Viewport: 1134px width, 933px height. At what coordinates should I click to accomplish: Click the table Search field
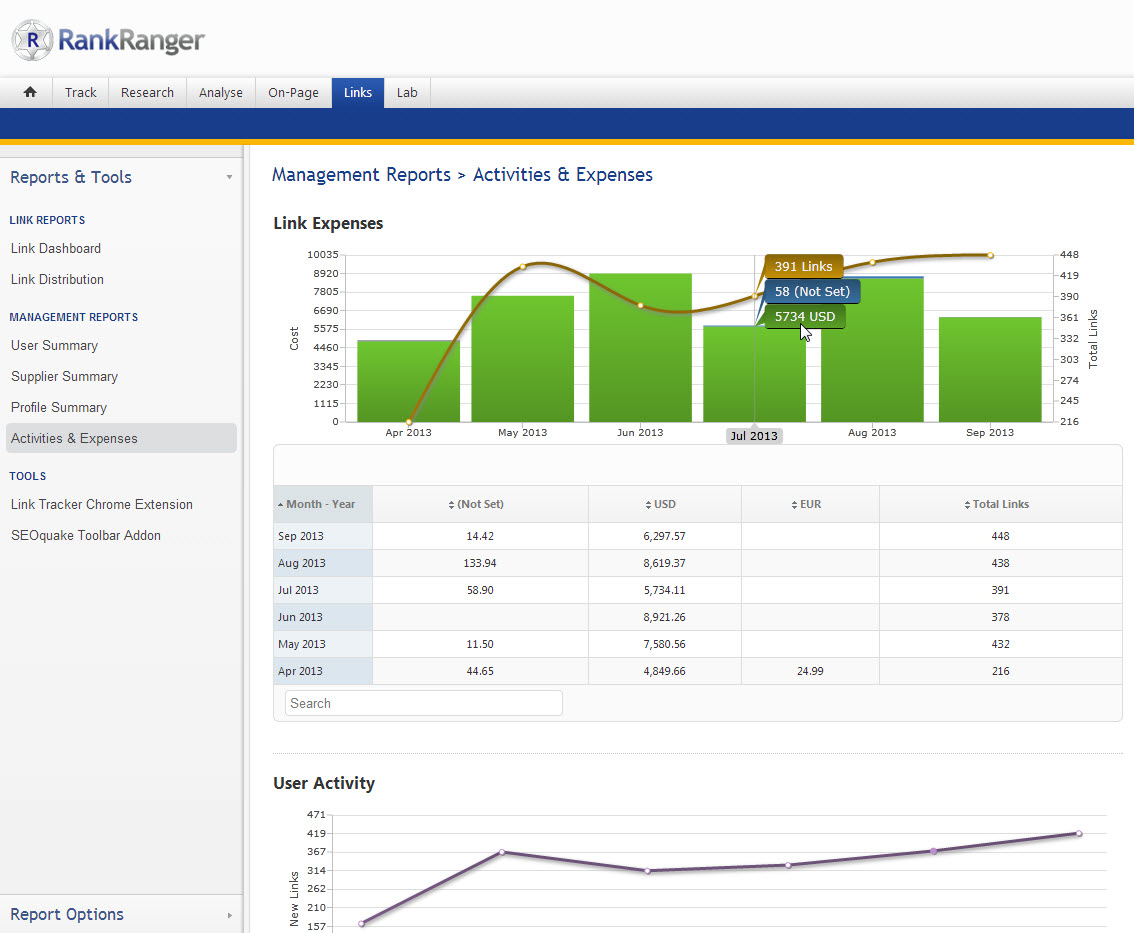pos(423,703)
